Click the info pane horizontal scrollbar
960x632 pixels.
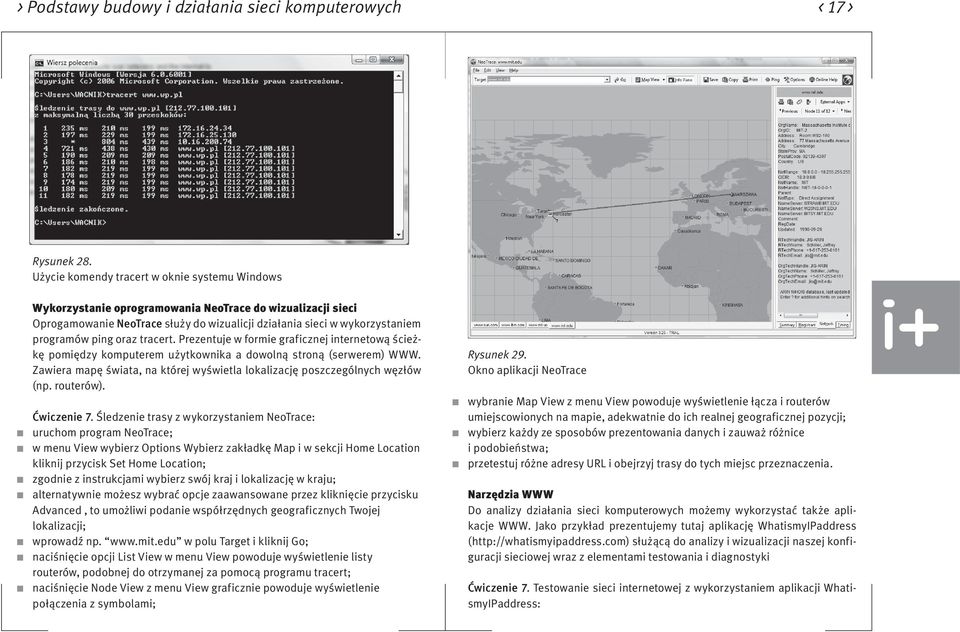814,315
